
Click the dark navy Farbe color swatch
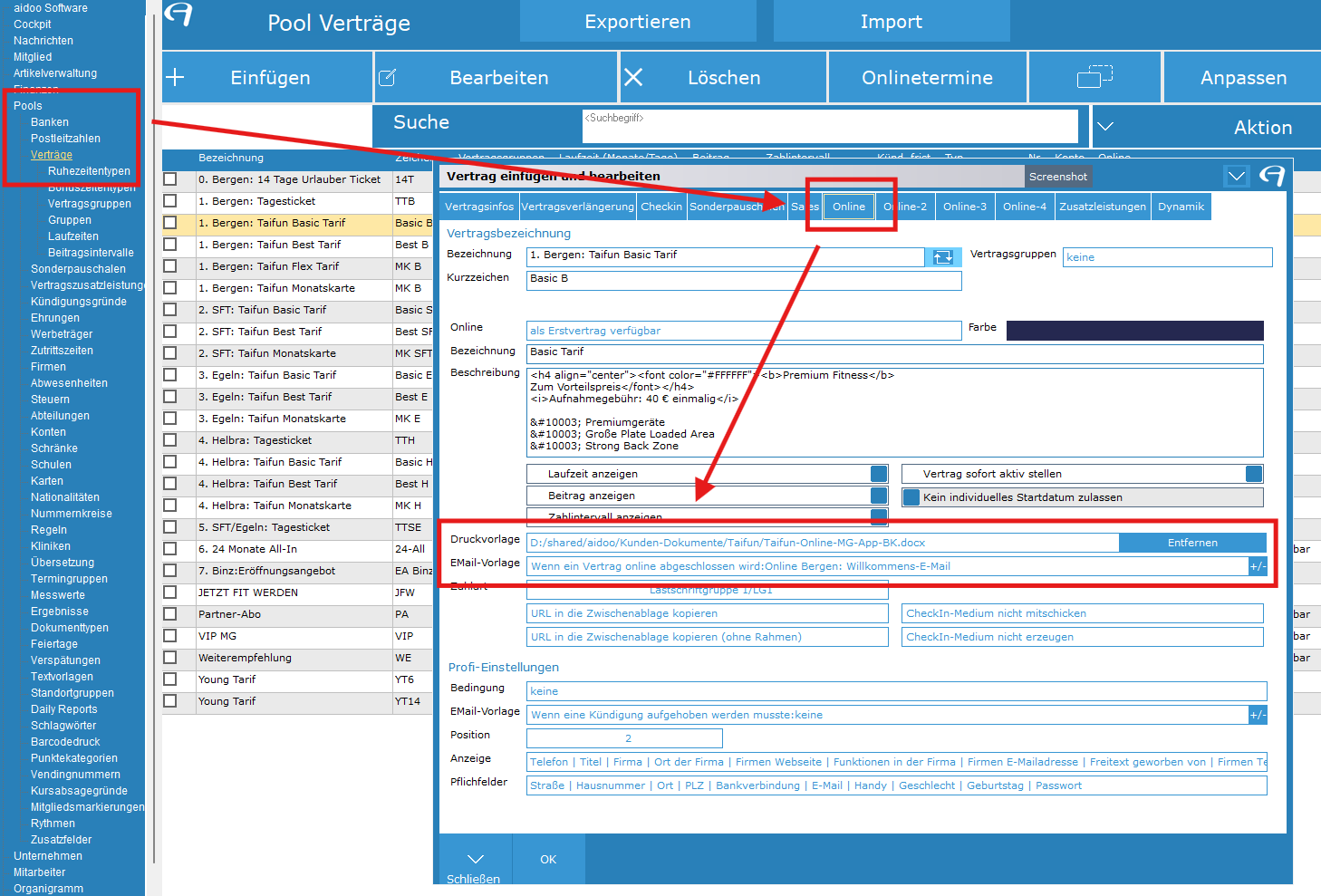1134,331
